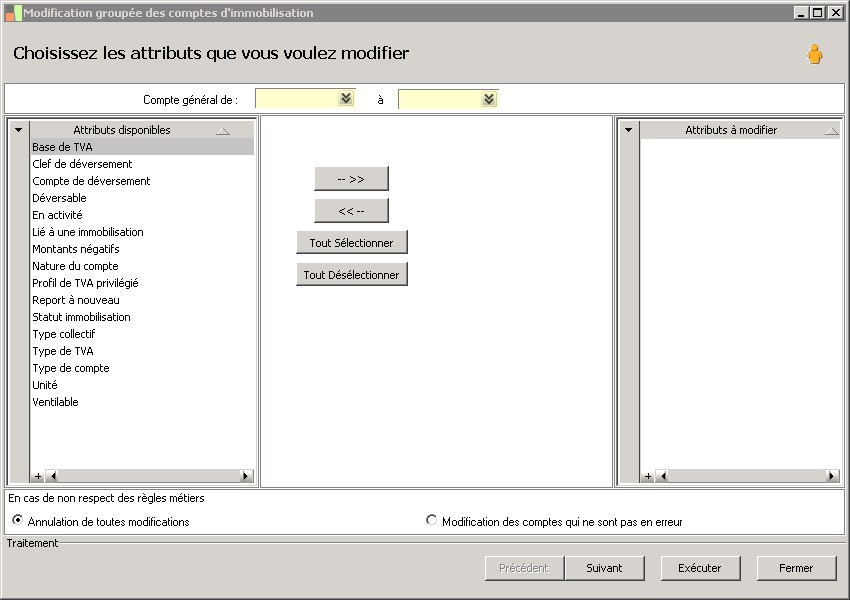Viewport: 850px width, 600px height.
Task: Click the Compte général end-range input field
Action: (448, 99)
